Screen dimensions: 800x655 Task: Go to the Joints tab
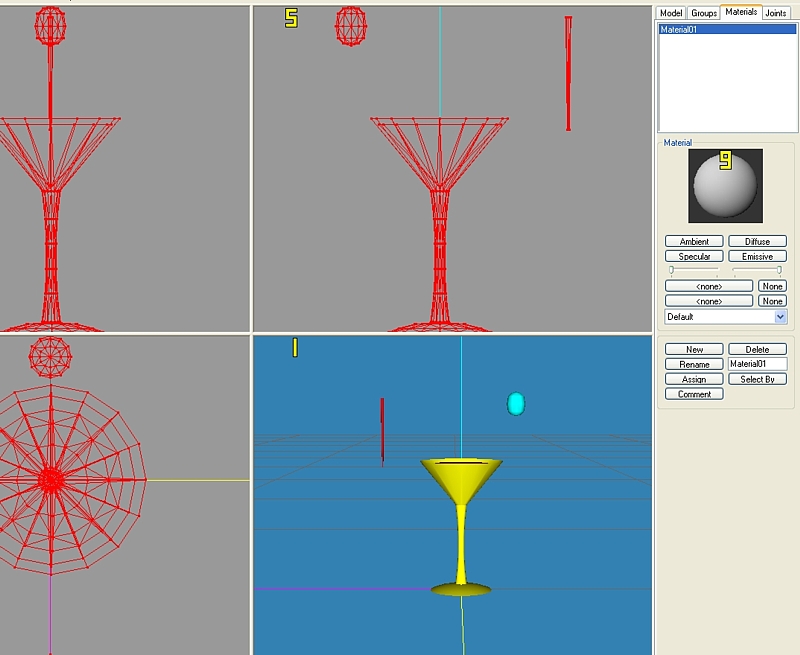click(x=776, y=13)
